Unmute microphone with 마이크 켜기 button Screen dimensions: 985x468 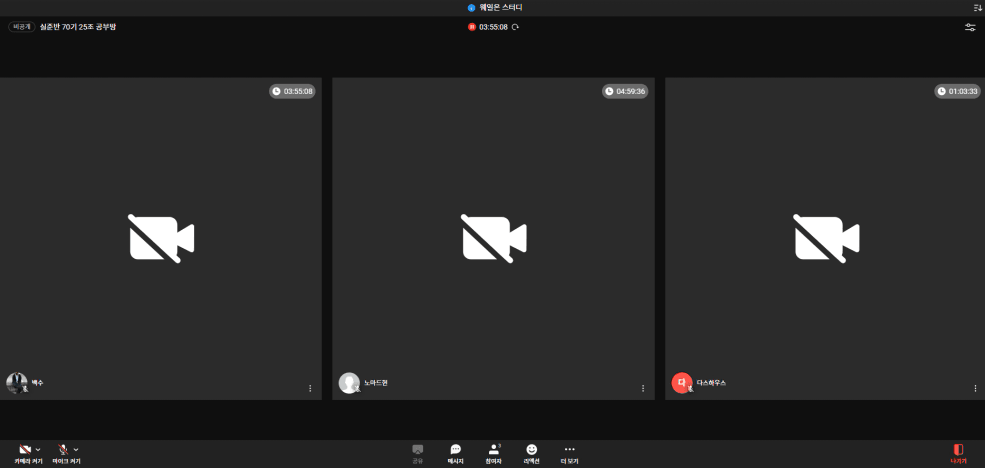tap(66, 454)
